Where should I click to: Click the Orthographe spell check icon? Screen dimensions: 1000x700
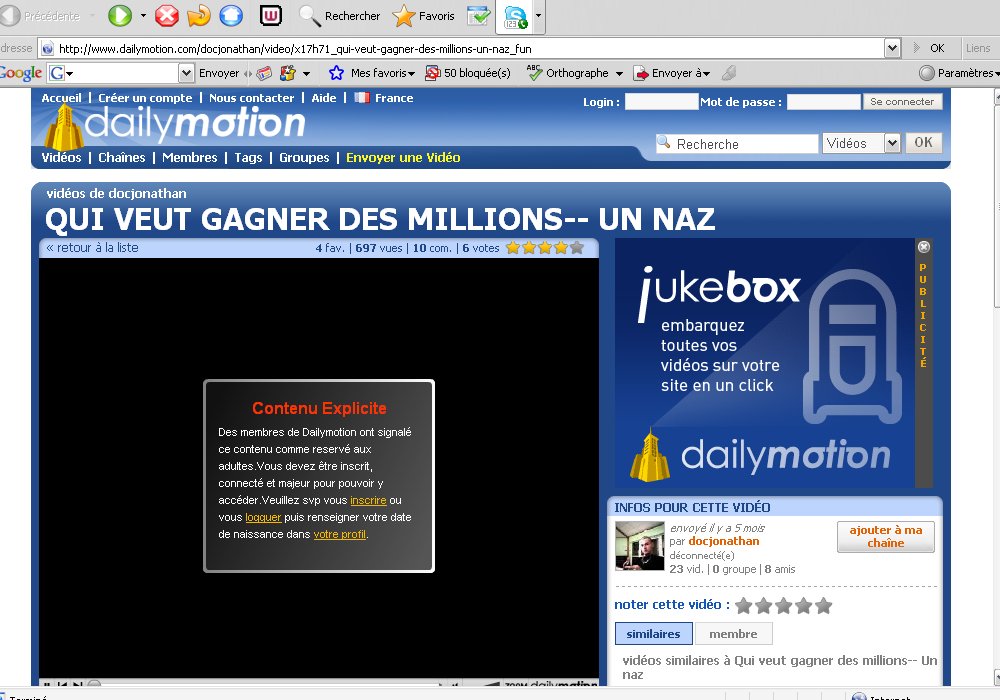[x=534, y=73]
